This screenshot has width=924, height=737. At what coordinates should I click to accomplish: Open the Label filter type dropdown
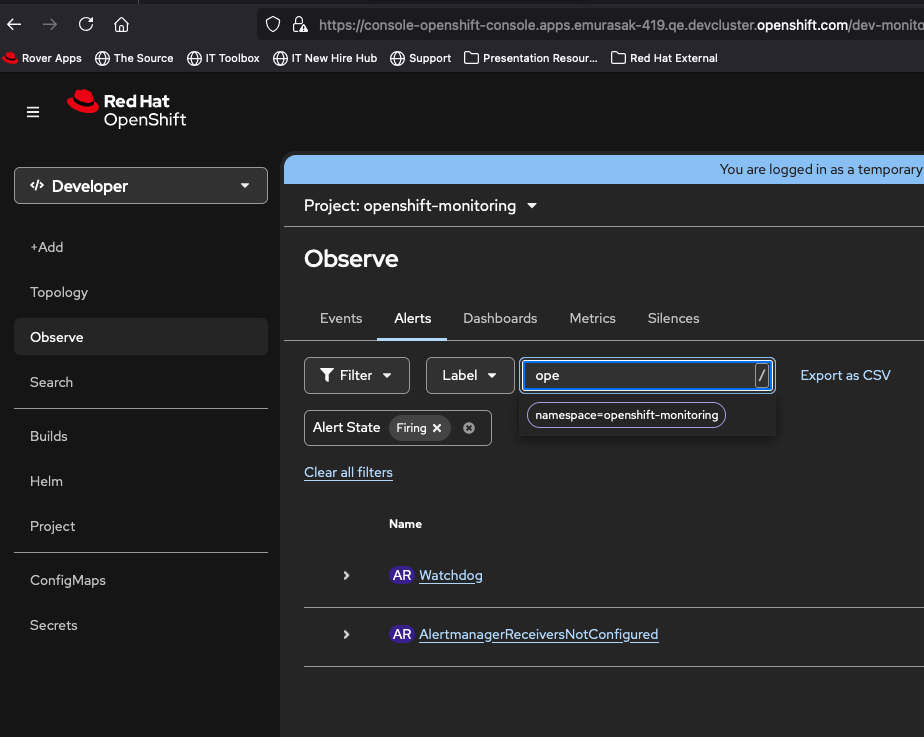click(x=470, y=376)
